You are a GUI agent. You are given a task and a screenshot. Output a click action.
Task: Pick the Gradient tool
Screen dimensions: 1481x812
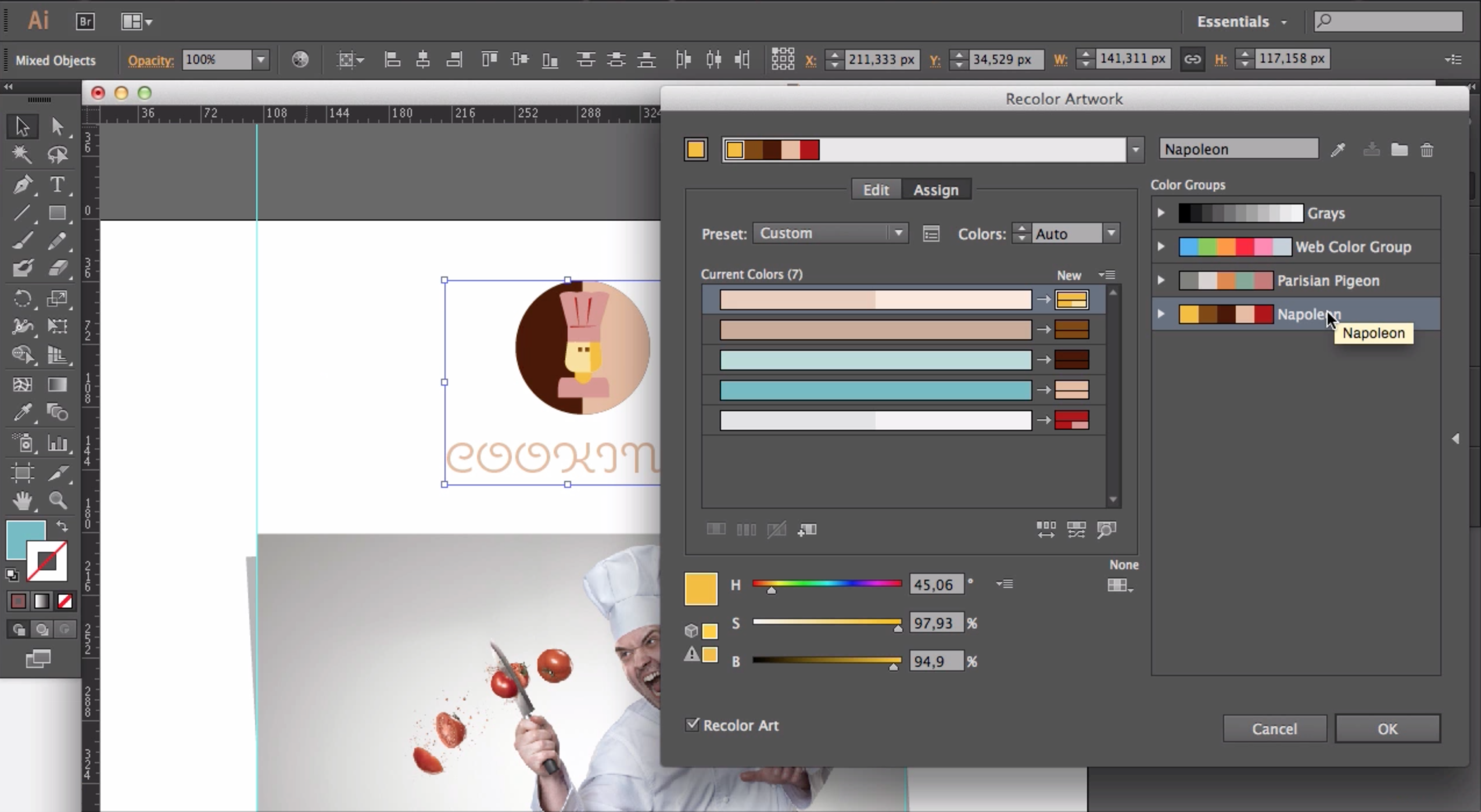[56, 385]
